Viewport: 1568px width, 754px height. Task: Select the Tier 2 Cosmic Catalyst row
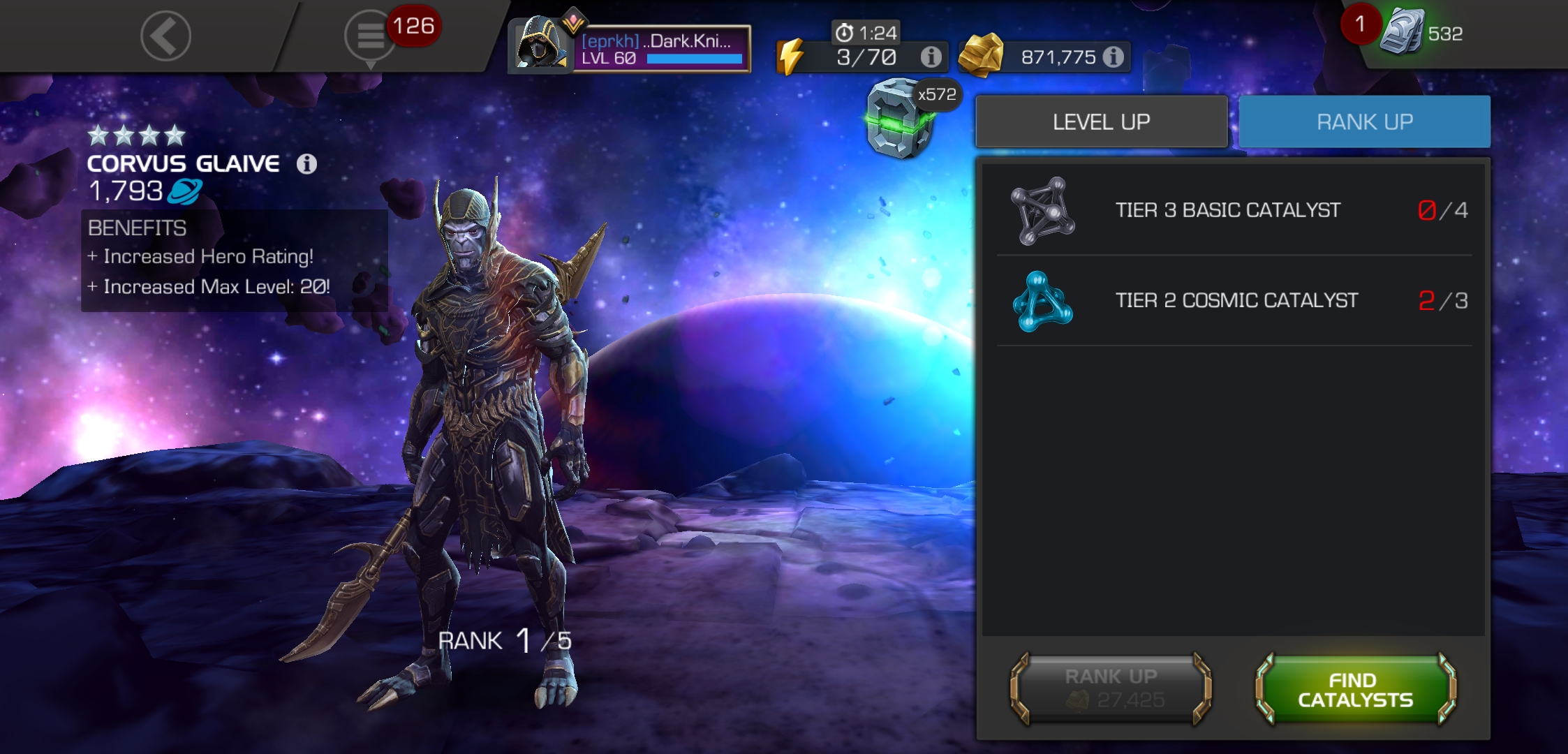1234,301
